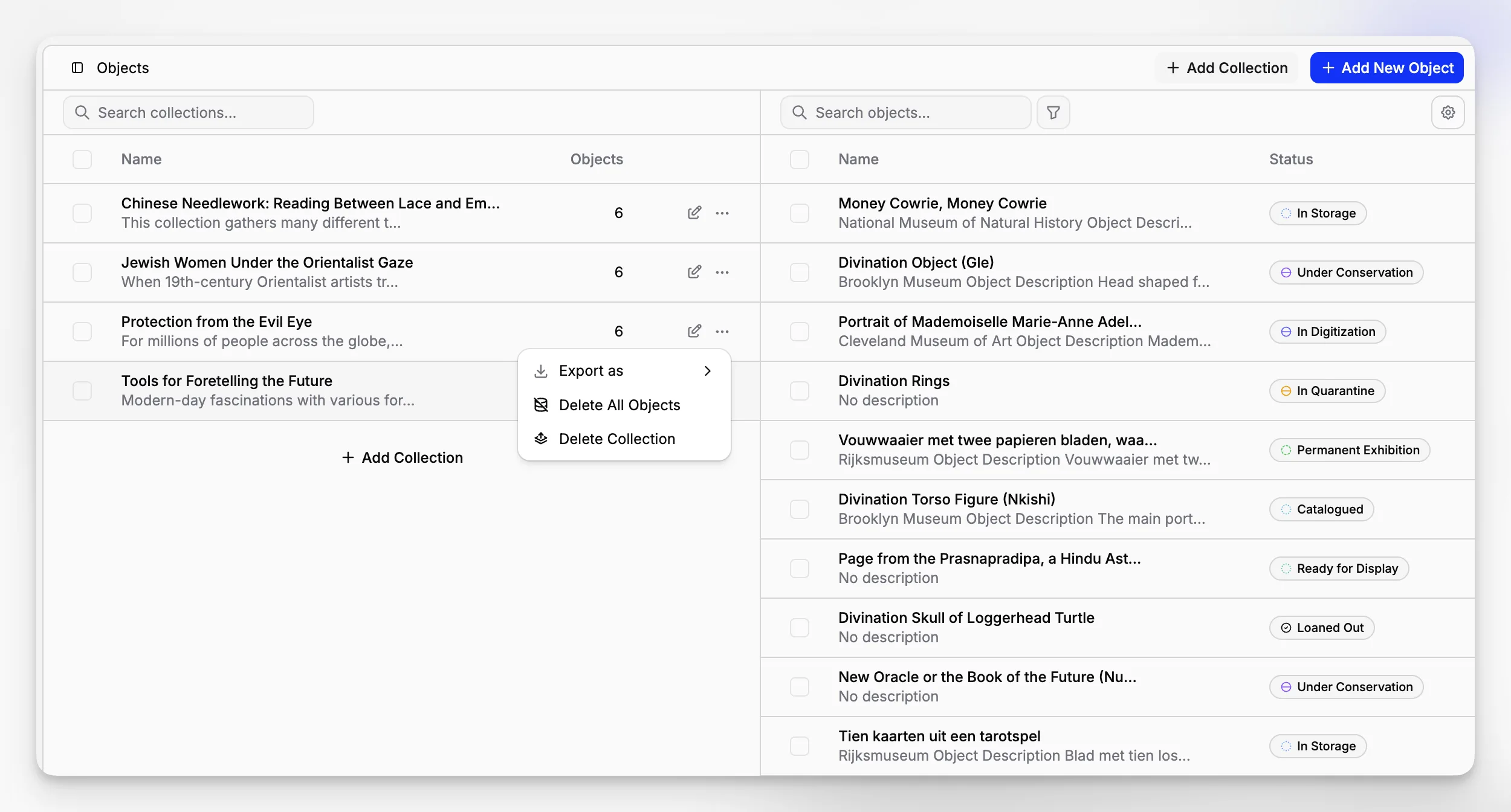1511x812 pixels.
Task: Open the Loaned Out status badge
Action: 1322,628
